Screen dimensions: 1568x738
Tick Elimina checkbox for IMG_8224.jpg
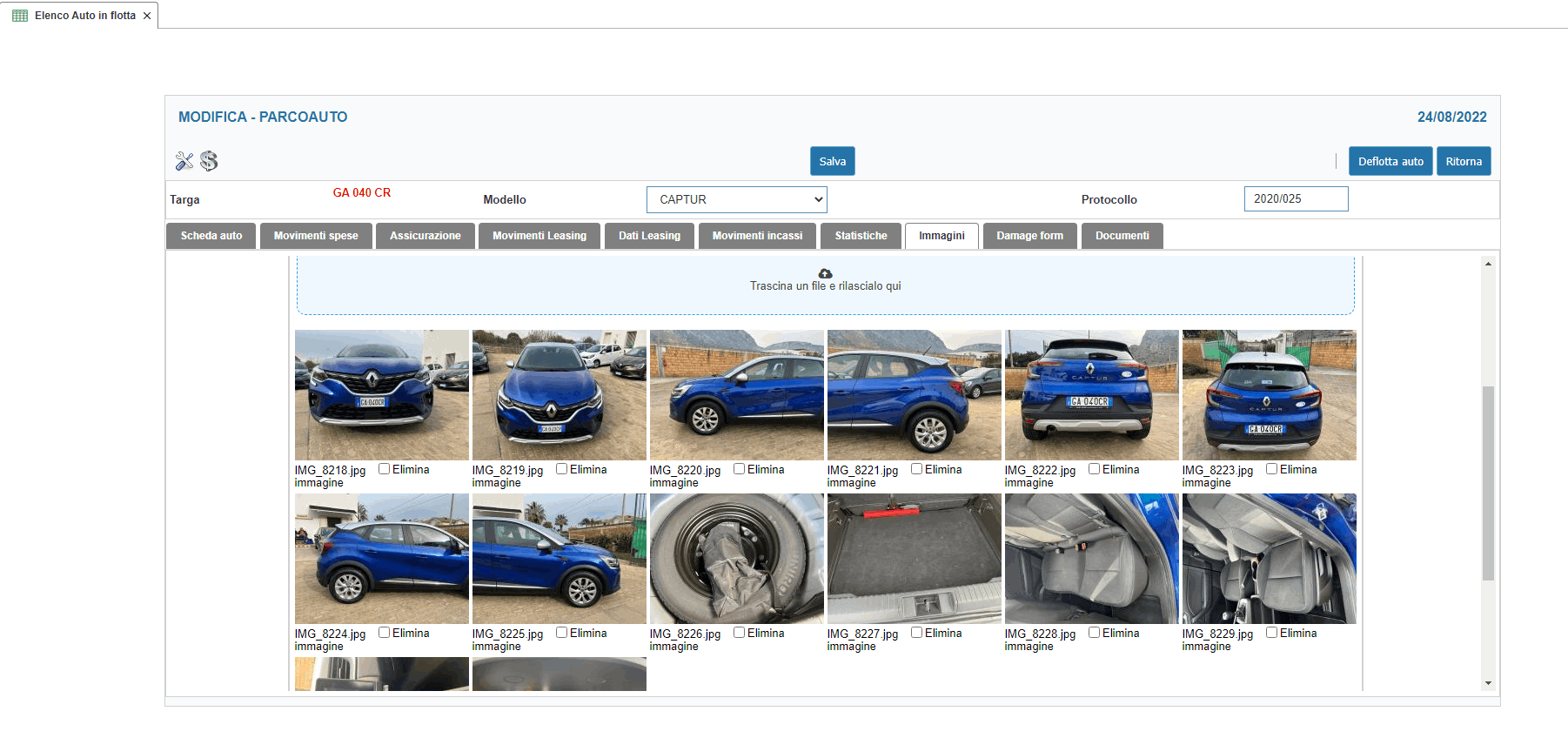point(384,633)
